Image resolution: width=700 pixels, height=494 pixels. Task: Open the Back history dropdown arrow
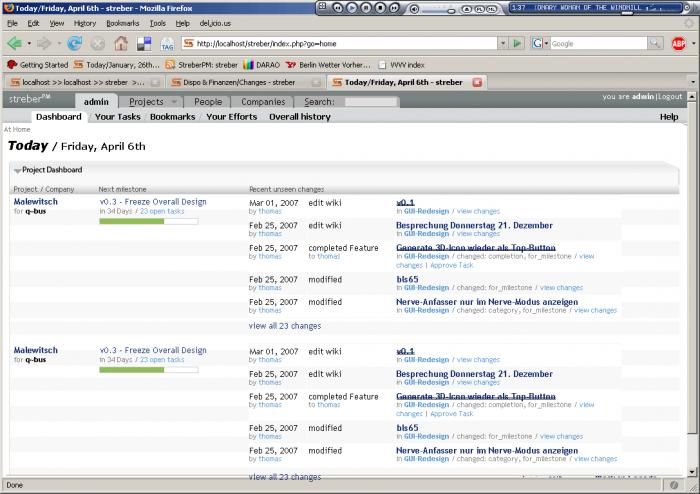click(x=29, y=44)
